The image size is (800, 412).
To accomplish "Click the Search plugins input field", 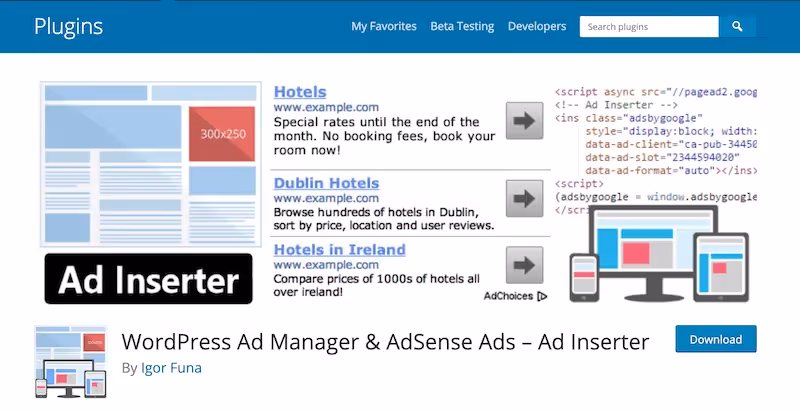I will point(649,27).
